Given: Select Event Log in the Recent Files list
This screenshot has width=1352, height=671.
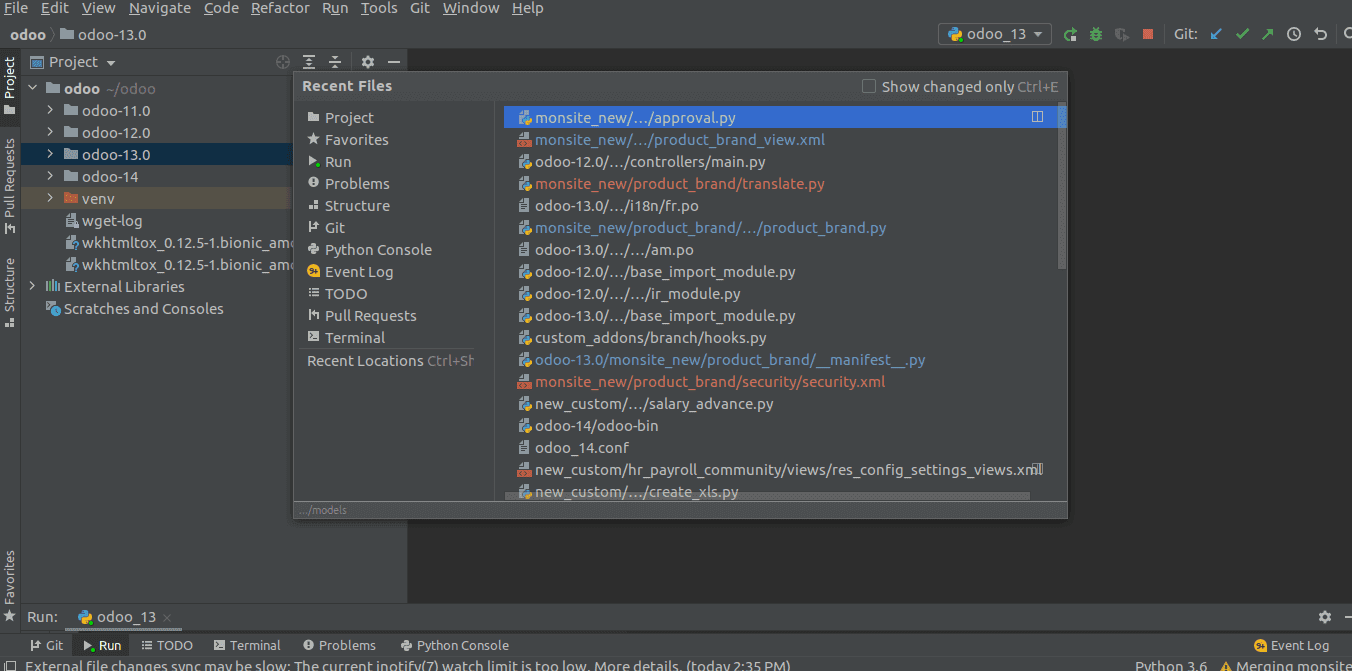Looking at the screenshot, I should coord(359,271).
